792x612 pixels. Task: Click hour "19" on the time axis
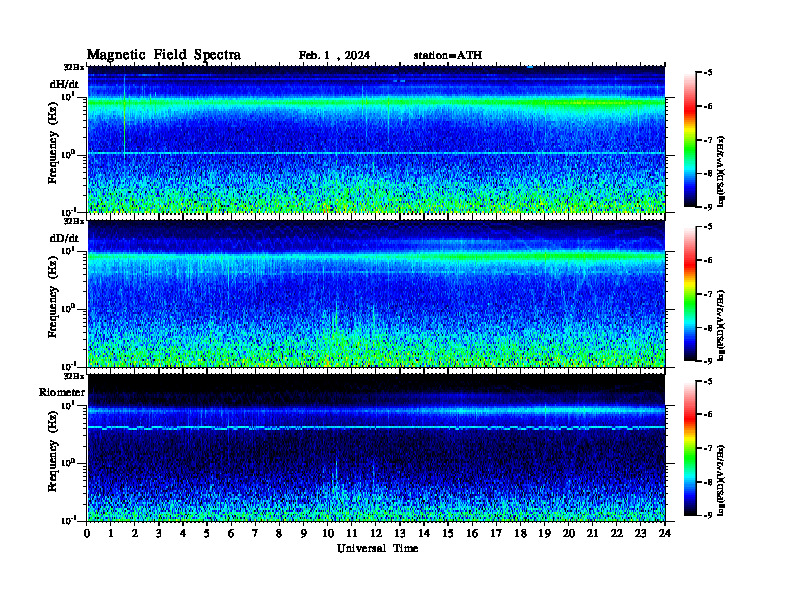click(x=544, y=533)
